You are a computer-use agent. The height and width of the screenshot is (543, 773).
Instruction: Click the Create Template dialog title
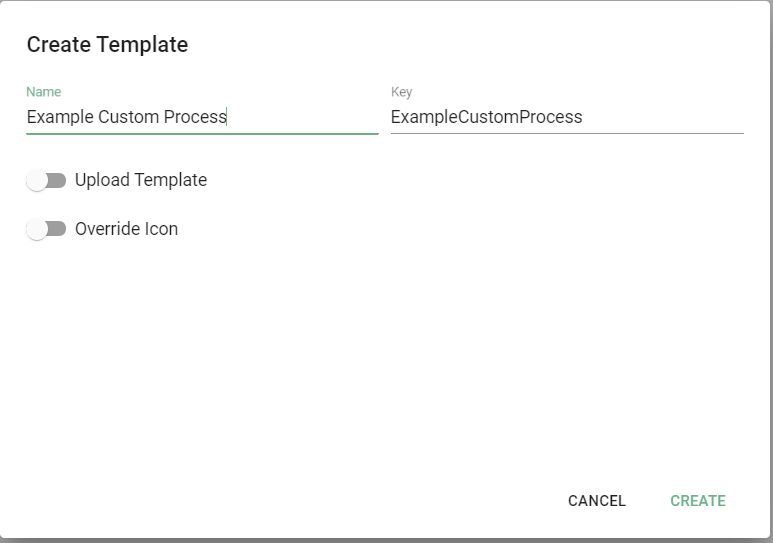click(107, 44)
